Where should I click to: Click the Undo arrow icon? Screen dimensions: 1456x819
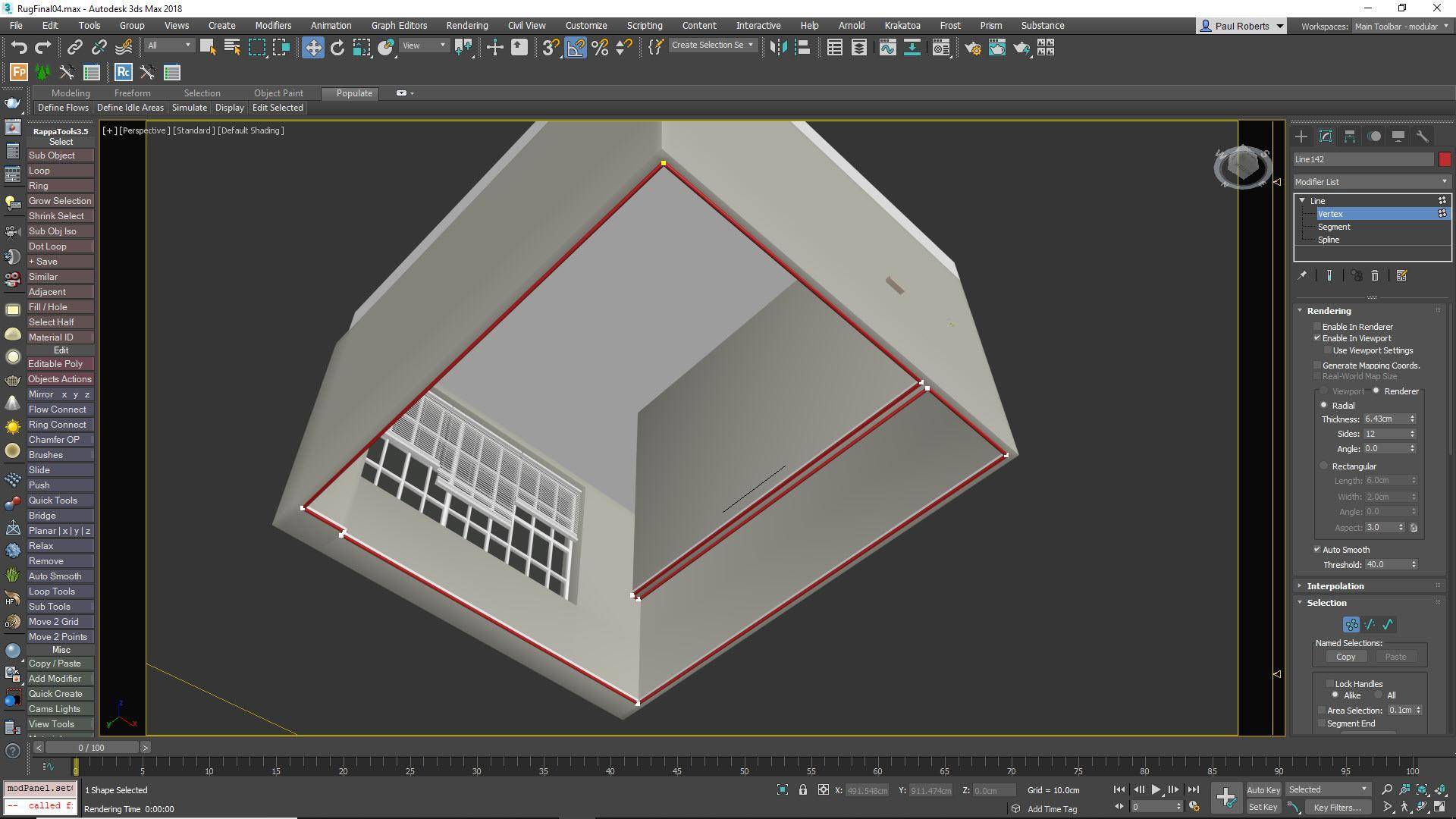pos(19,48)
